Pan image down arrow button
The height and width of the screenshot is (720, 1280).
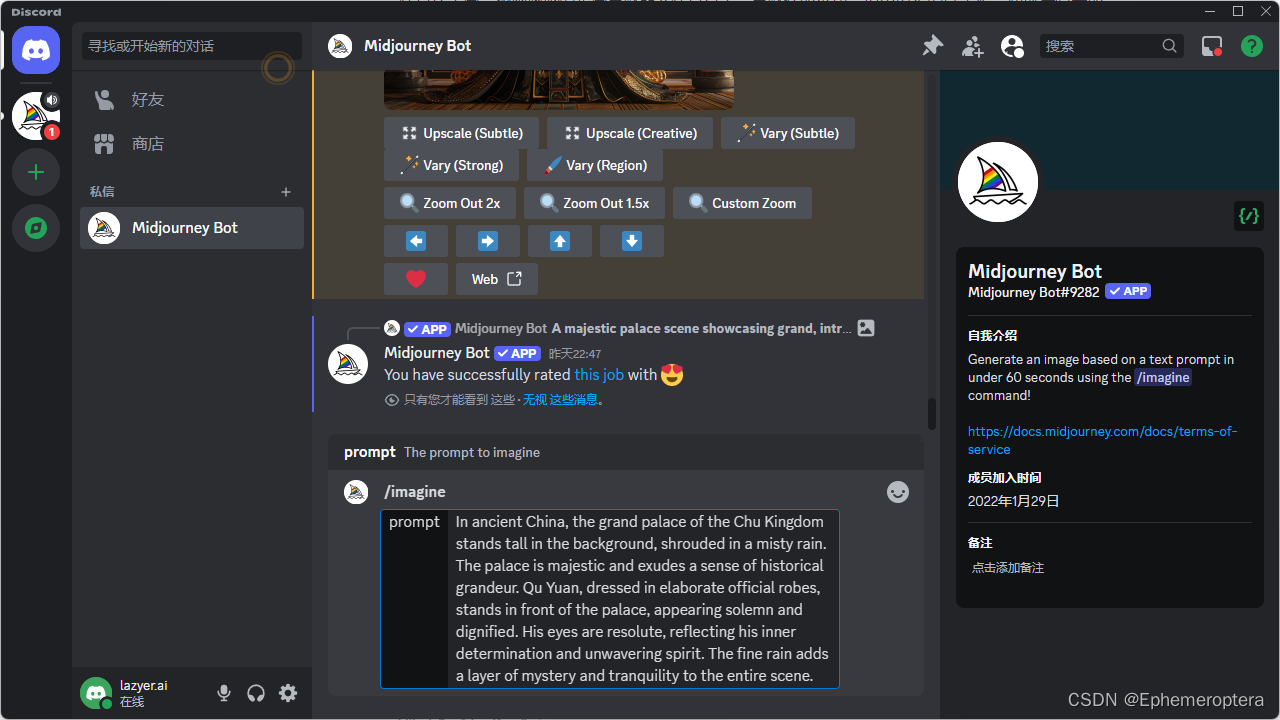pyautogui.click(x=632, y=241)
